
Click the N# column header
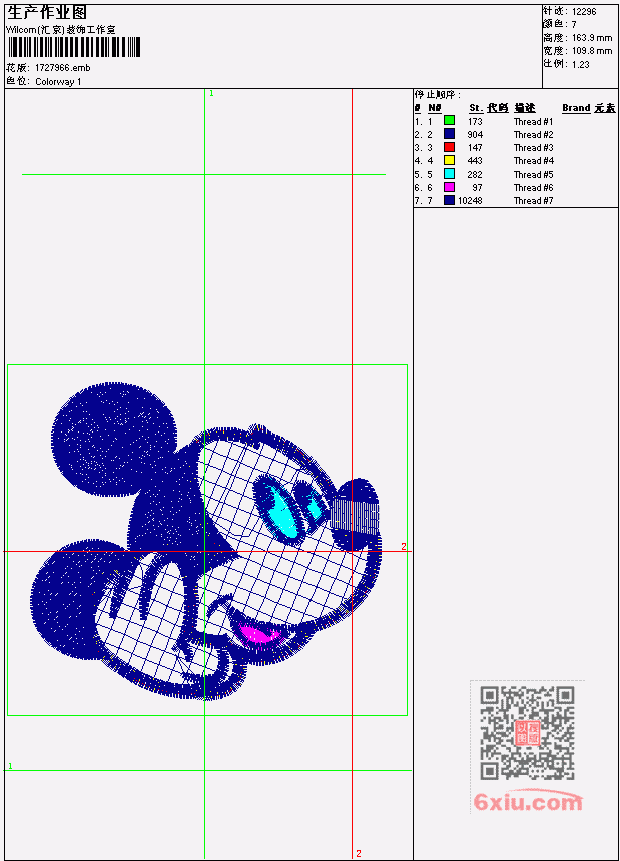[435, 108]
